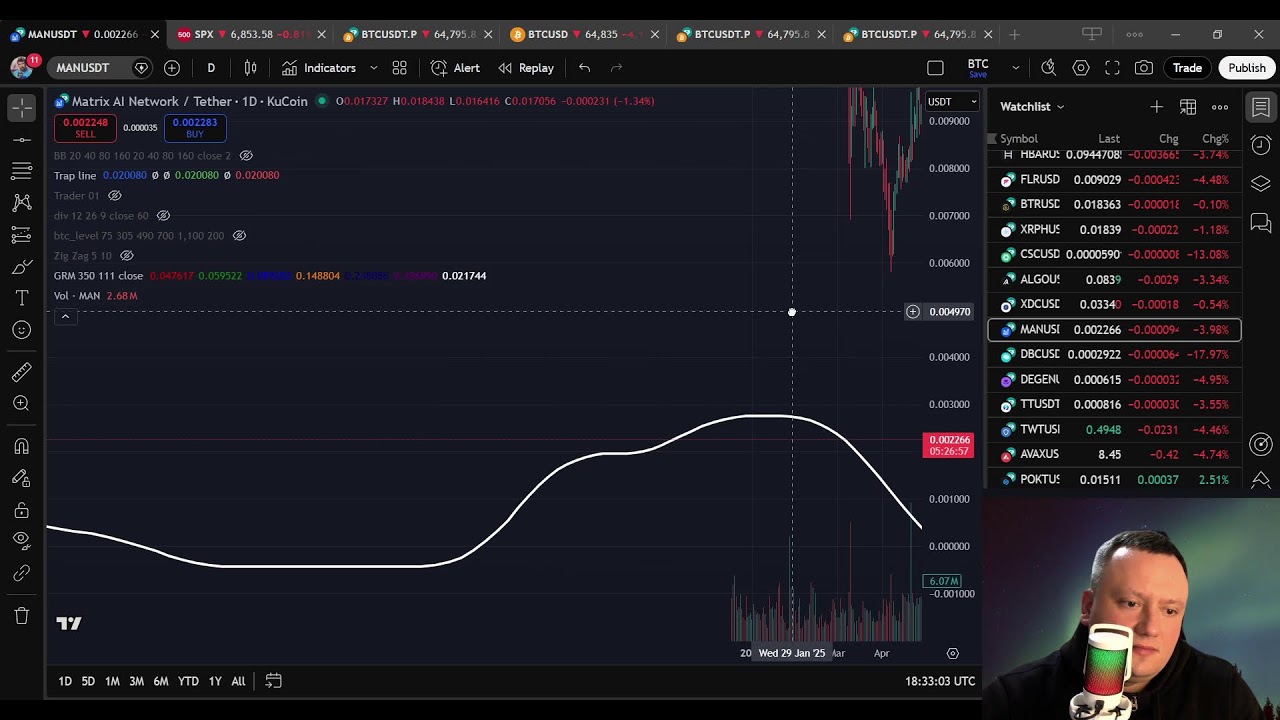Toggle magnet mode for drawings

[22, 446]
